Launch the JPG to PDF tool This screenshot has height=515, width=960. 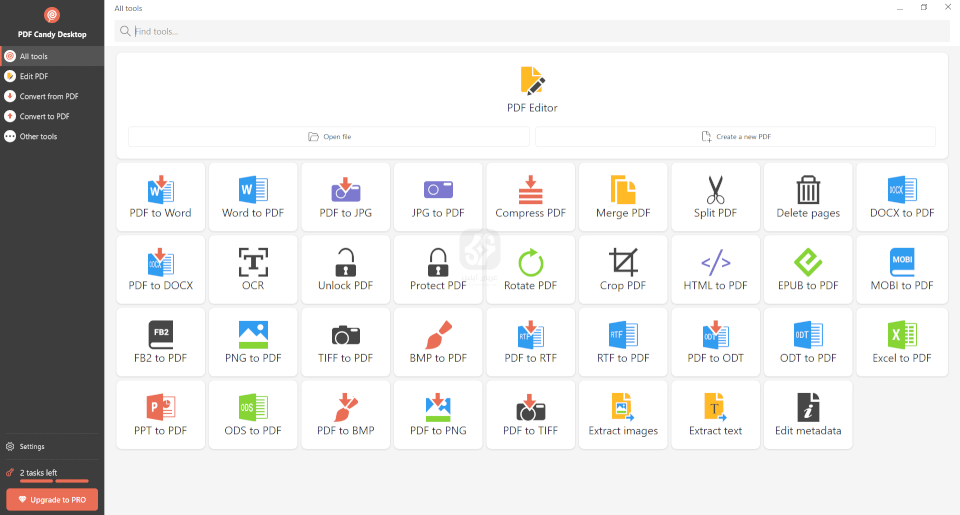click(438, 197)
